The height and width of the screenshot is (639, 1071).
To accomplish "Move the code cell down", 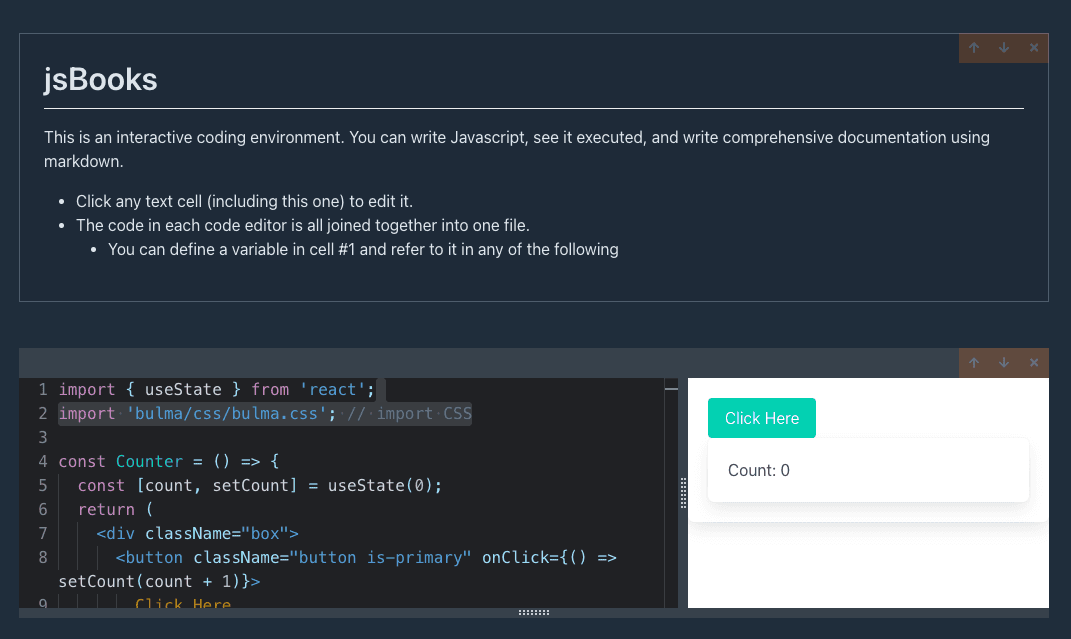I will click(1004, 363).
